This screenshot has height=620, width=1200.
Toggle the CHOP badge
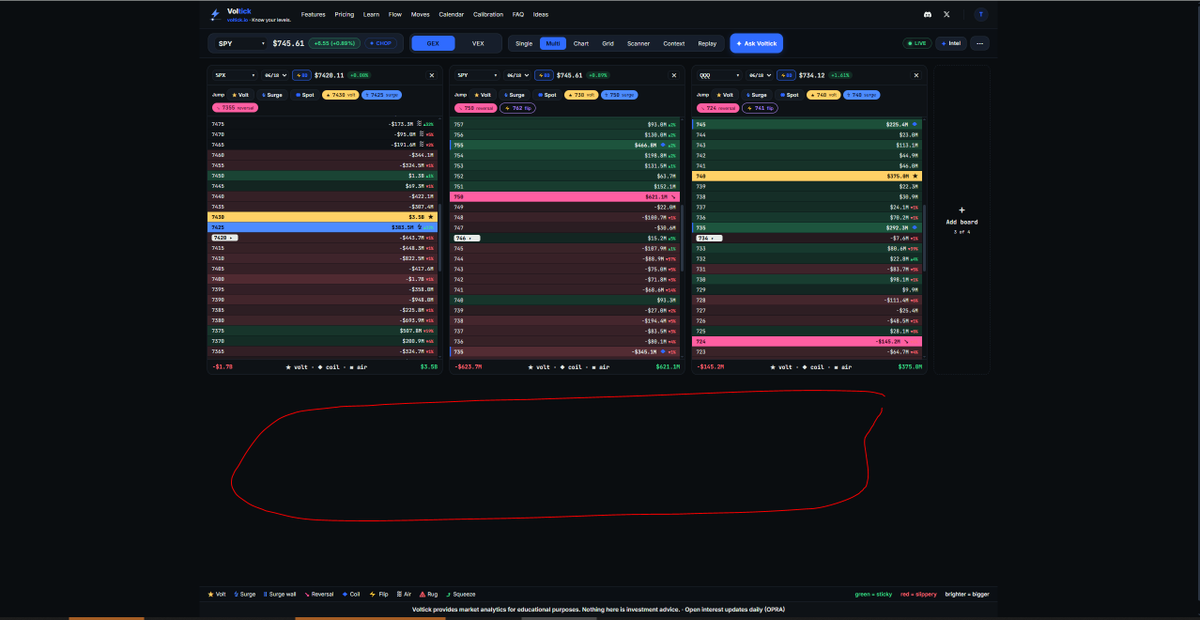point(380,43)
